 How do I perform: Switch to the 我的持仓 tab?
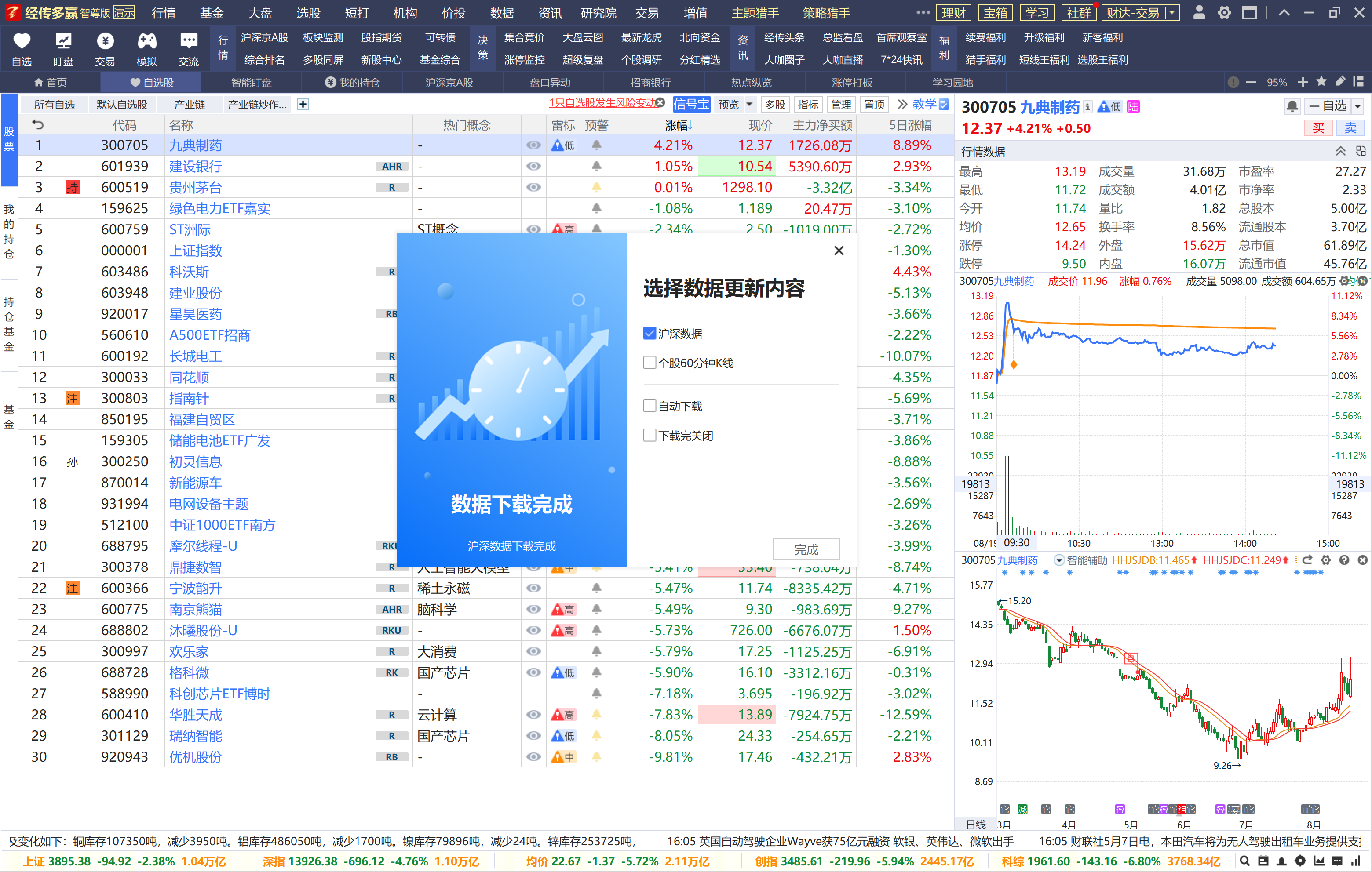[x=352, y=83]
